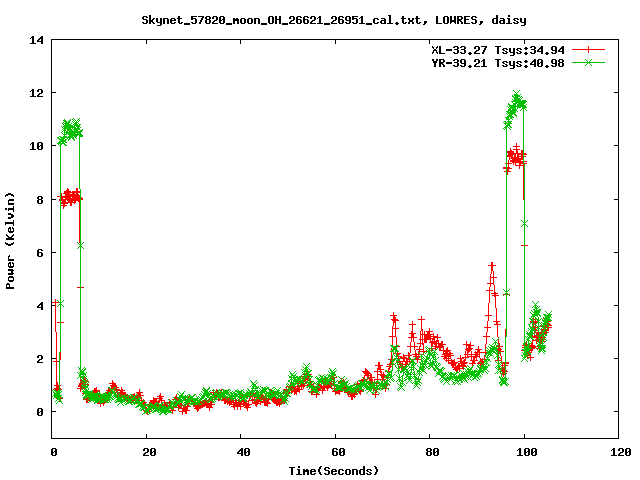Click the red XL plateau near 8 Kelvin
This screenshot has height=480, width=640.
[x=70, y=198]
